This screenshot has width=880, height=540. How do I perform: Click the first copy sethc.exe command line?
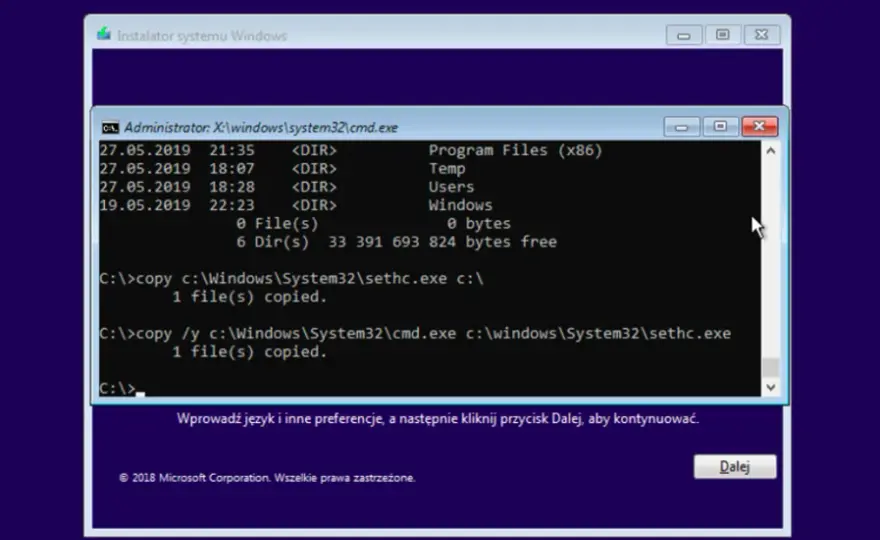(291, 278)
